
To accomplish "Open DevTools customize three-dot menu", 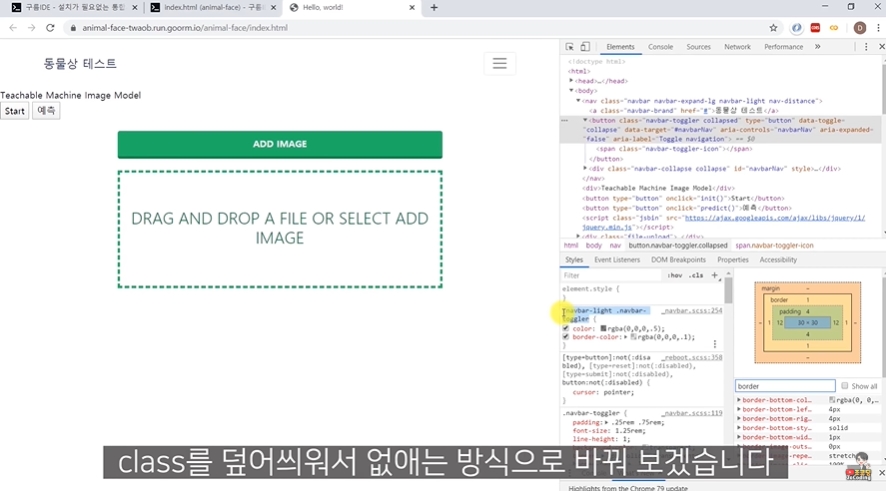I will [x=866, y=47].
